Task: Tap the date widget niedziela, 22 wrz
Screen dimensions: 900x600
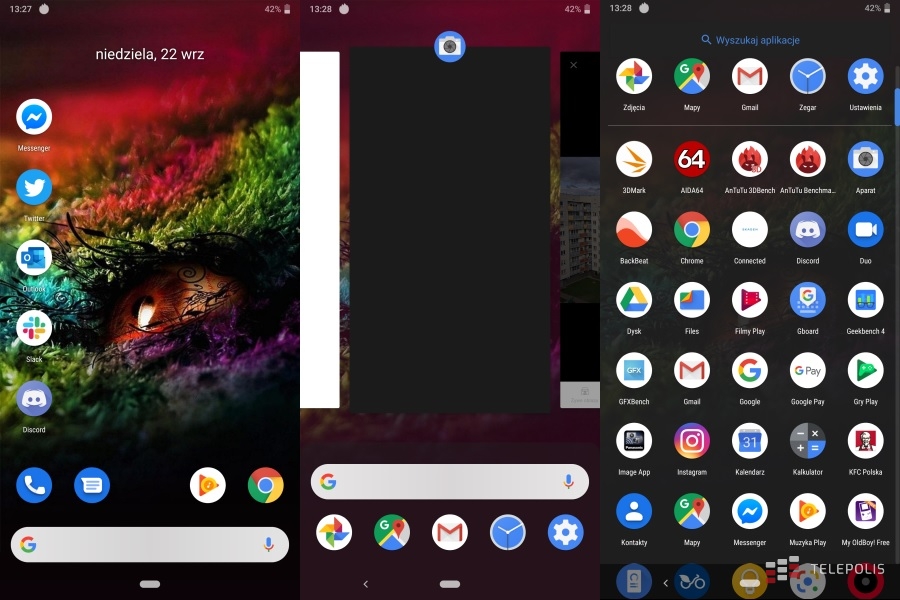Action: click(x=150, y=54)
